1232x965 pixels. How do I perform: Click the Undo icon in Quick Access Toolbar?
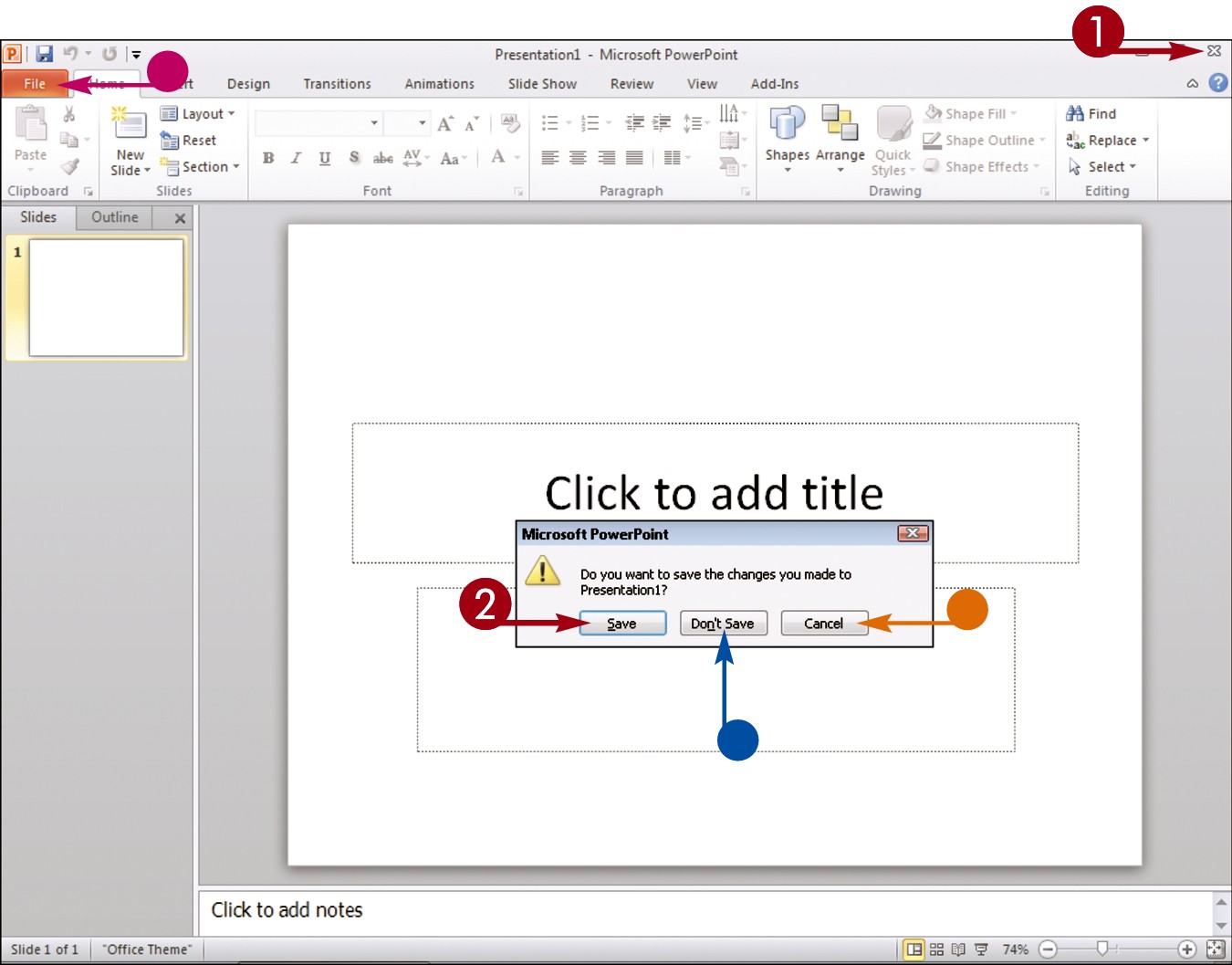click(70, 55)
